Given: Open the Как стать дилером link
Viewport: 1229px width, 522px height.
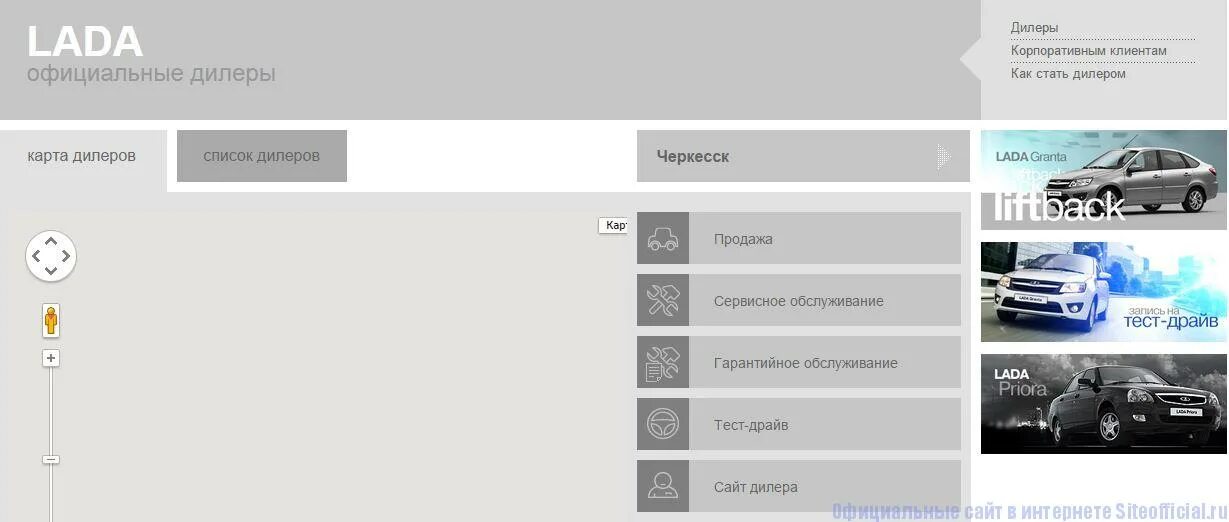Looking at the screenshot, I should pos(1068,74).
